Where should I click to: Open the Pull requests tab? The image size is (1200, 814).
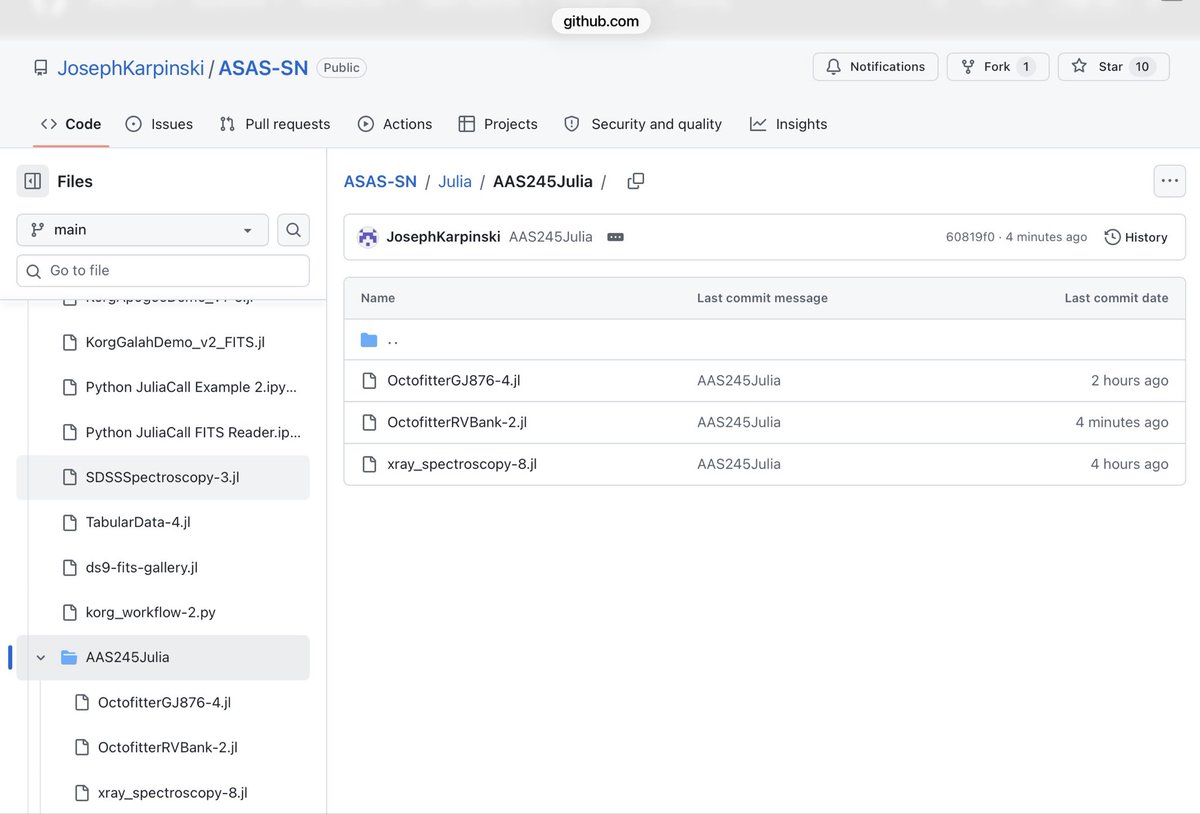[275, 124]
